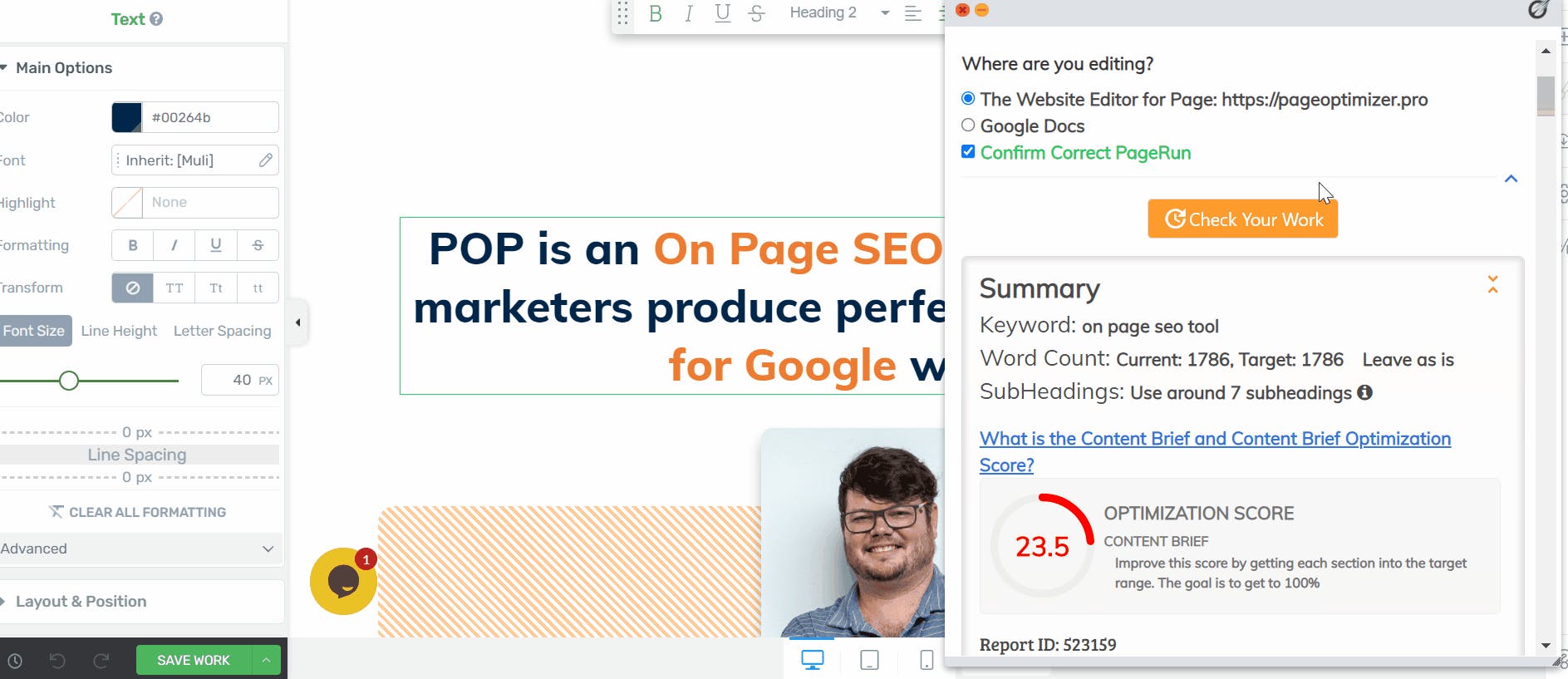Screen dimensions: 1568x679
Task: Click the headline text block on page
Action: 672,306
